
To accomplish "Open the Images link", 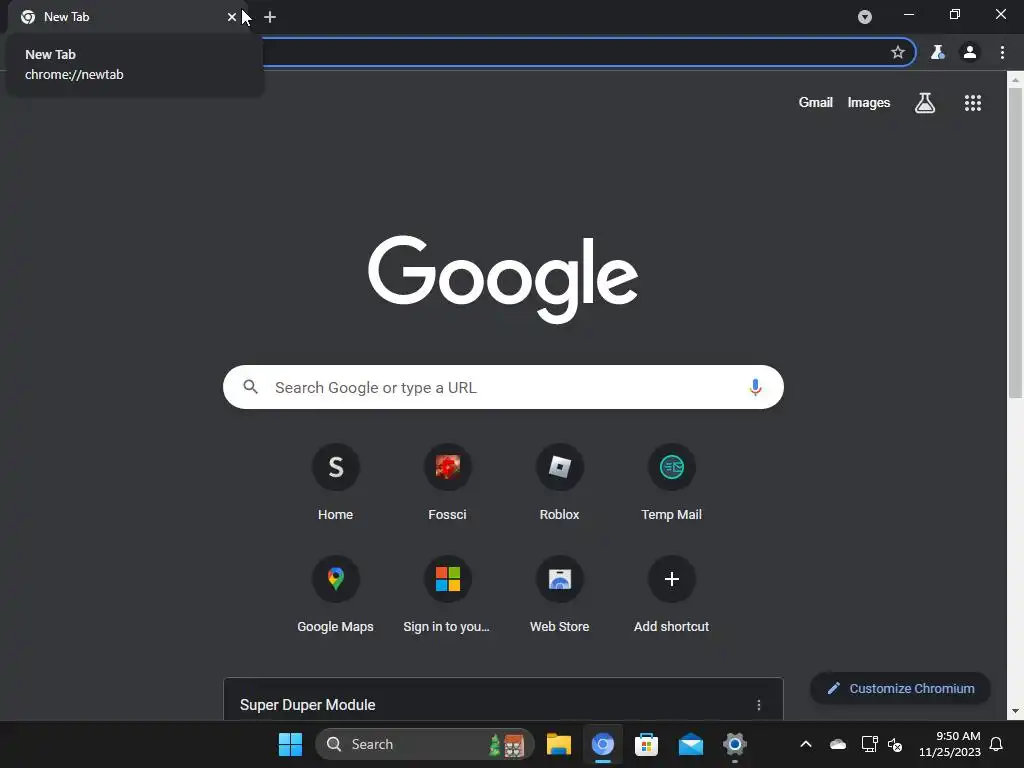I will pyautogui.click(x=869, y=103).
